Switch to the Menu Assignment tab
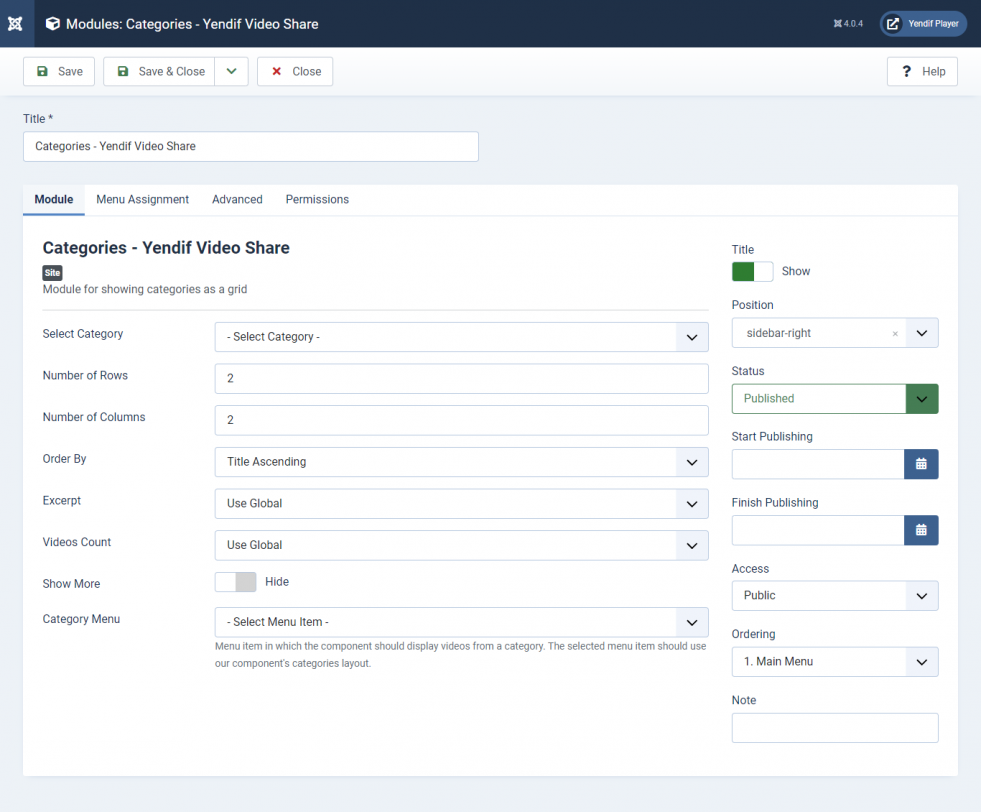This screenshot has width=981, height=812. pyautogui.click(x=142, y=200)
